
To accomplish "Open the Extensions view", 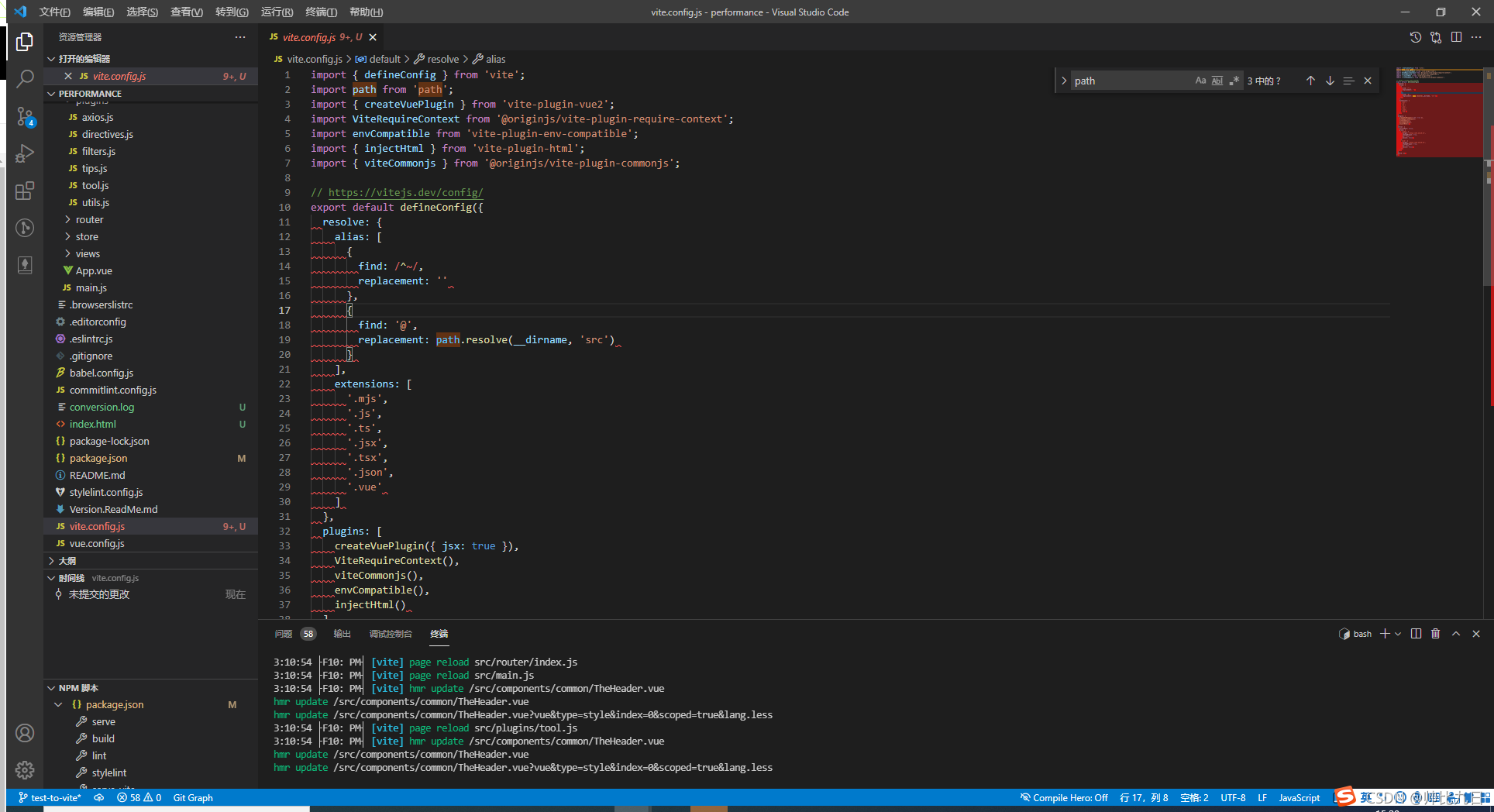I will pyautogui.click(x=25, y=191).
